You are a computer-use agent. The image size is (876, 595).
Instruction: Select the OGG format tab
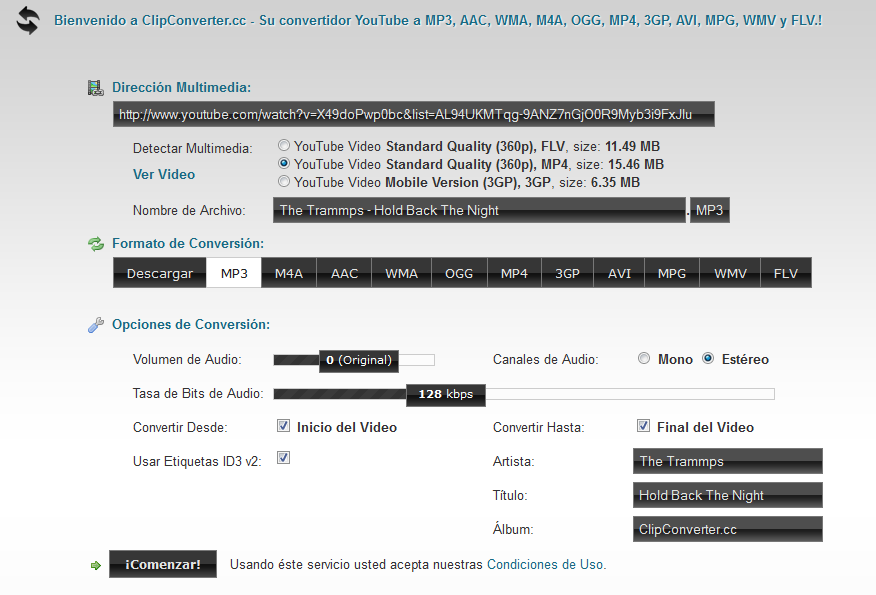tap(459, 273)
